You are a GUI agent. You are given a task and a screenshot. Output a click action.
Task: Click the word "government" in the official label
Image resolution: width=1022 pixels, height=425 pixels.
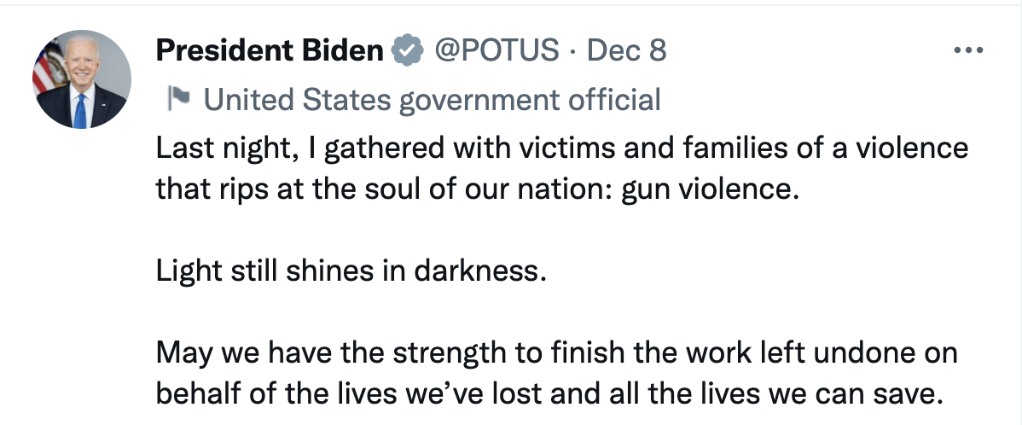(x=476, y=99)
